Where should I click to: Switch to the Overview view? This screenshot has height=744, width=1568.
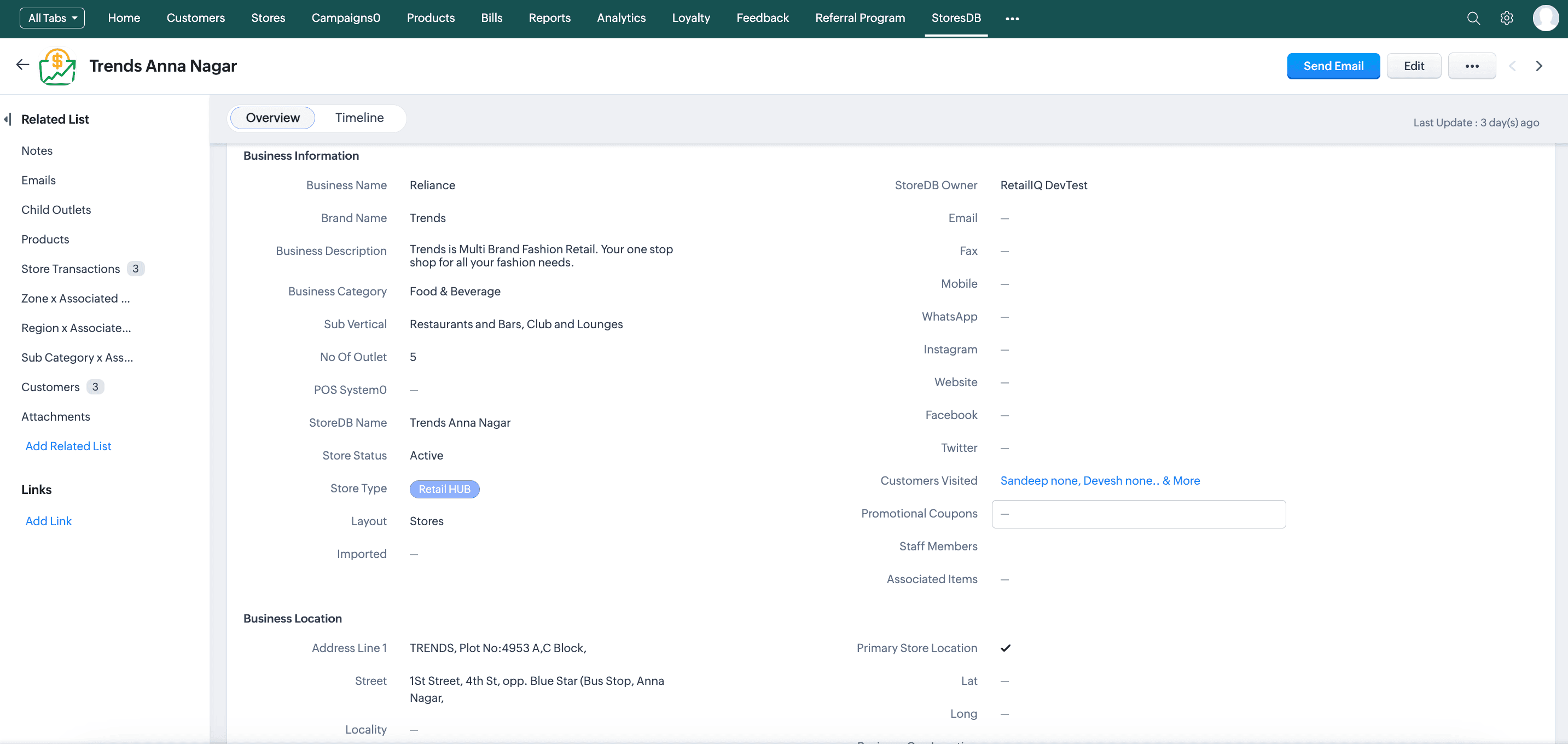click(272, 118)
